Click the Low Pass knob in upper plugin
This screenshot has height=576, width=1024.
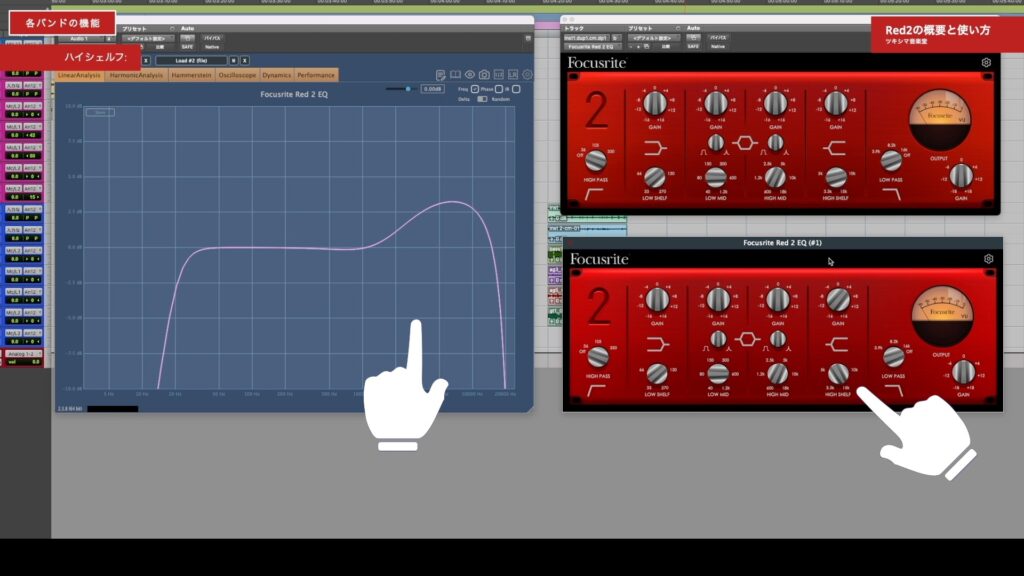click(x=891, y=160)
